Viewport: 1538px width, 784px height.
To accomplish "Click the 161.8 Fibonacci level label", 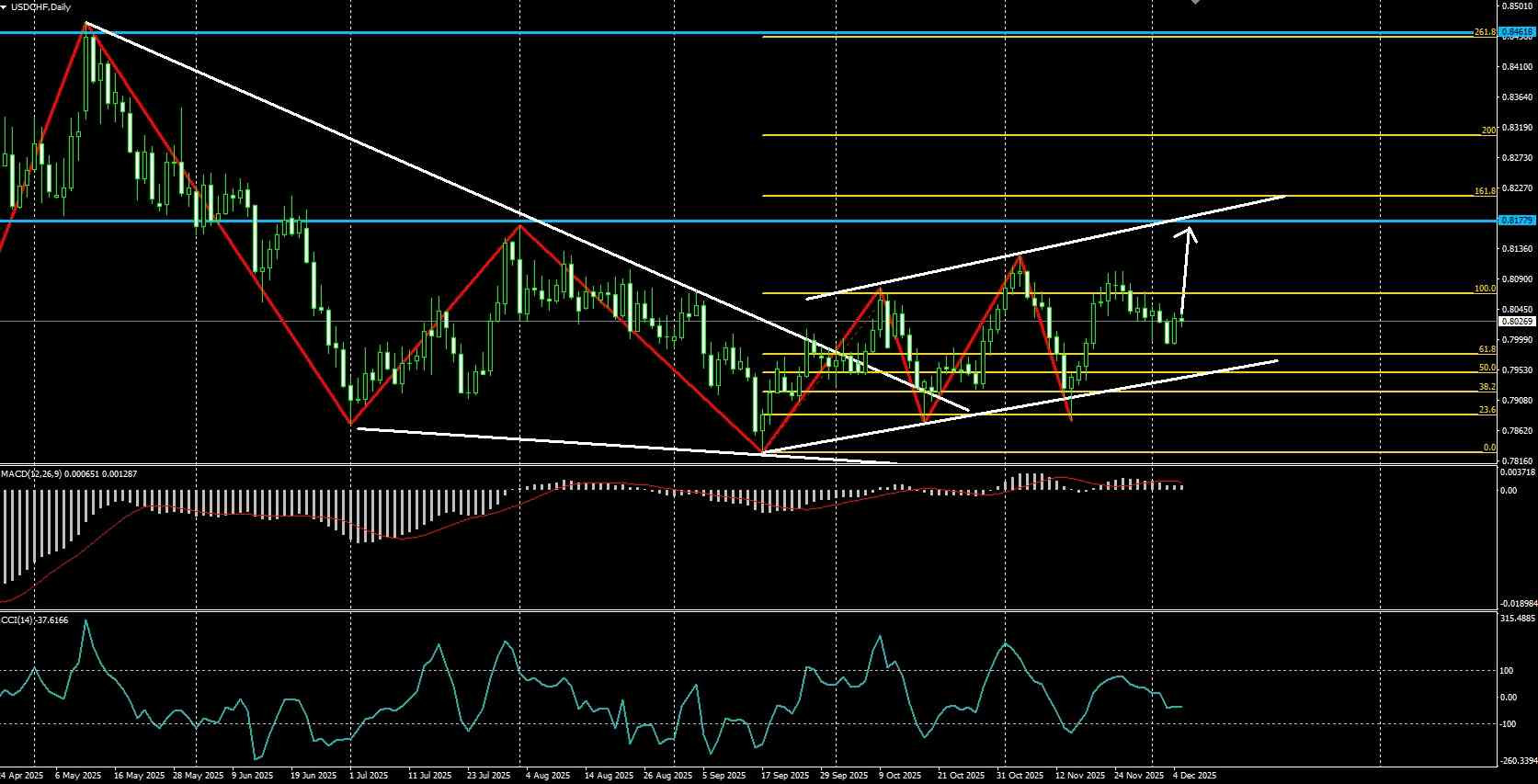I will [x=1485, y=191].
